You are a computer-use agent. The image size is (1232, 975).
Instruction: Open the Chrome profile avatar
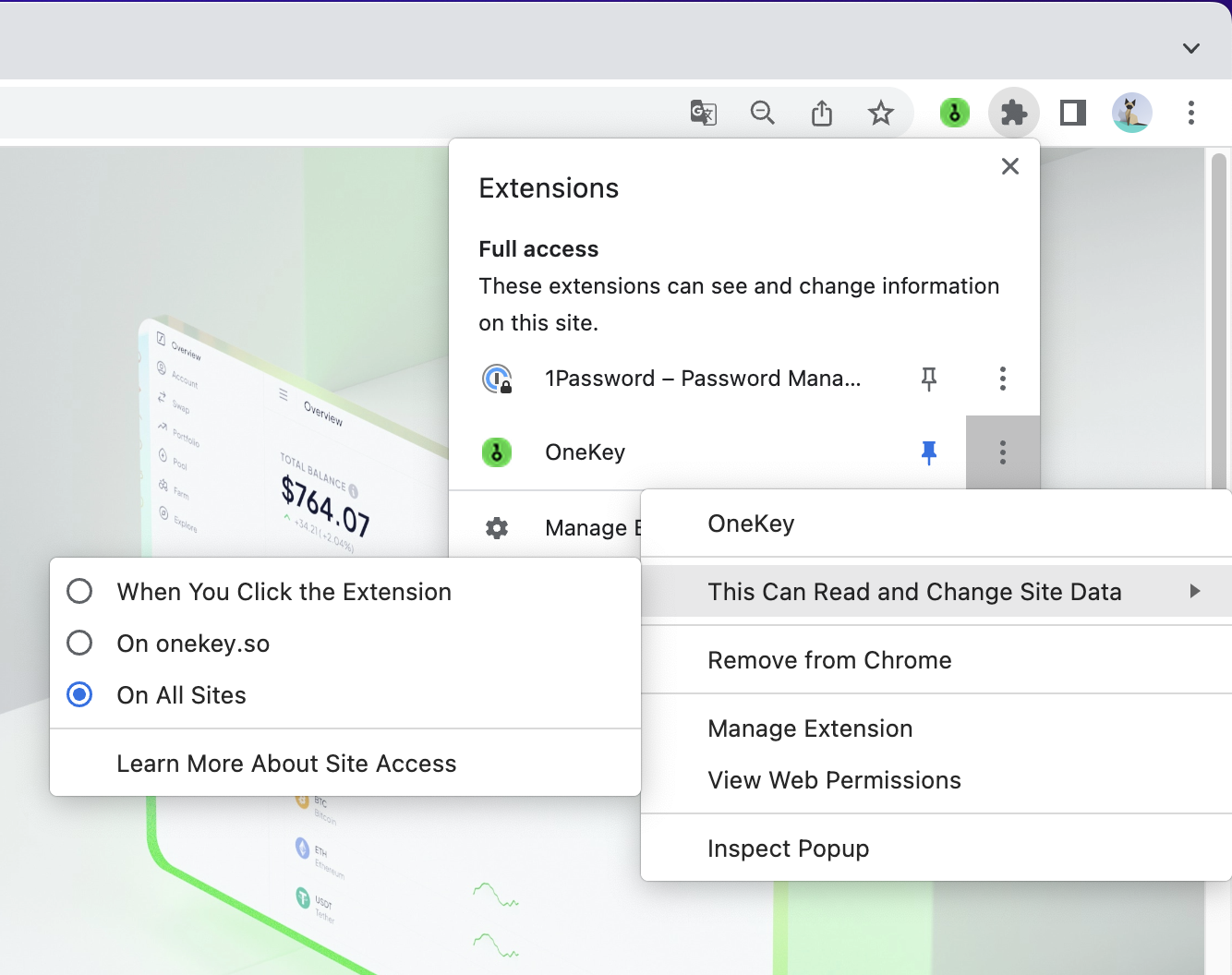1132,113
